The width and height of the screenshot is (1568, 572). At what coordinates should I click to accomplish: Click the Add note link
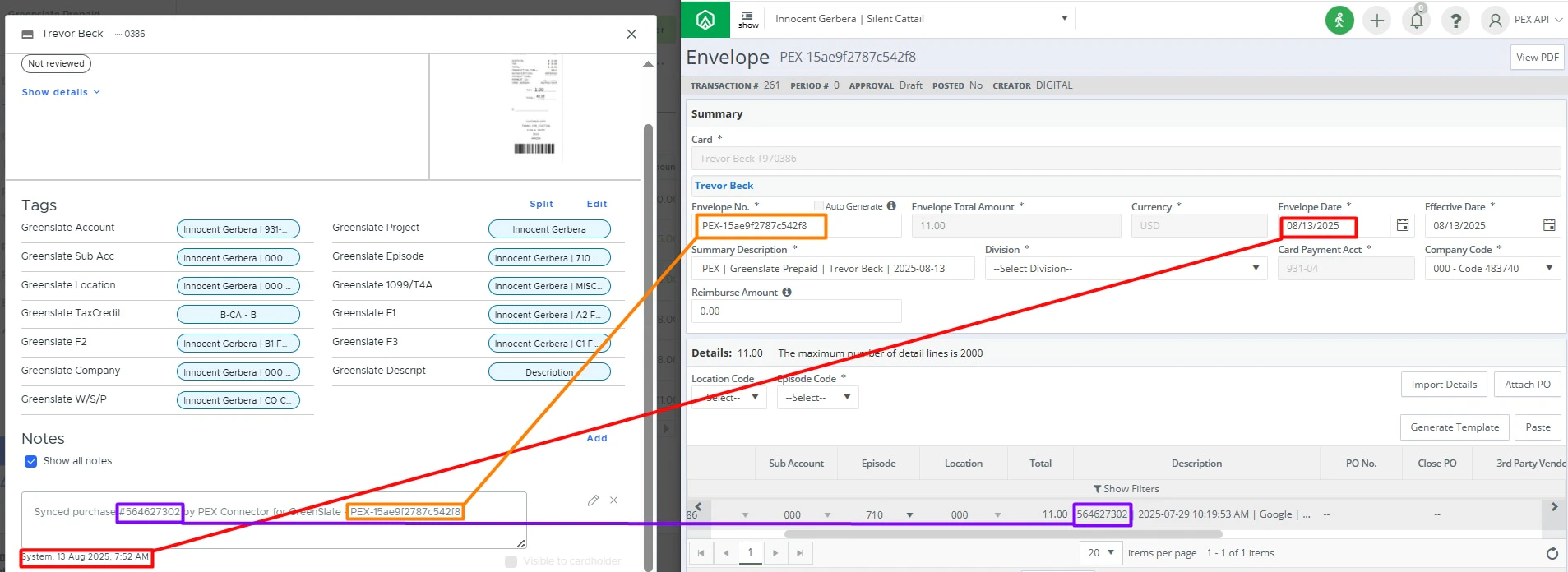(x=597, y=438)
